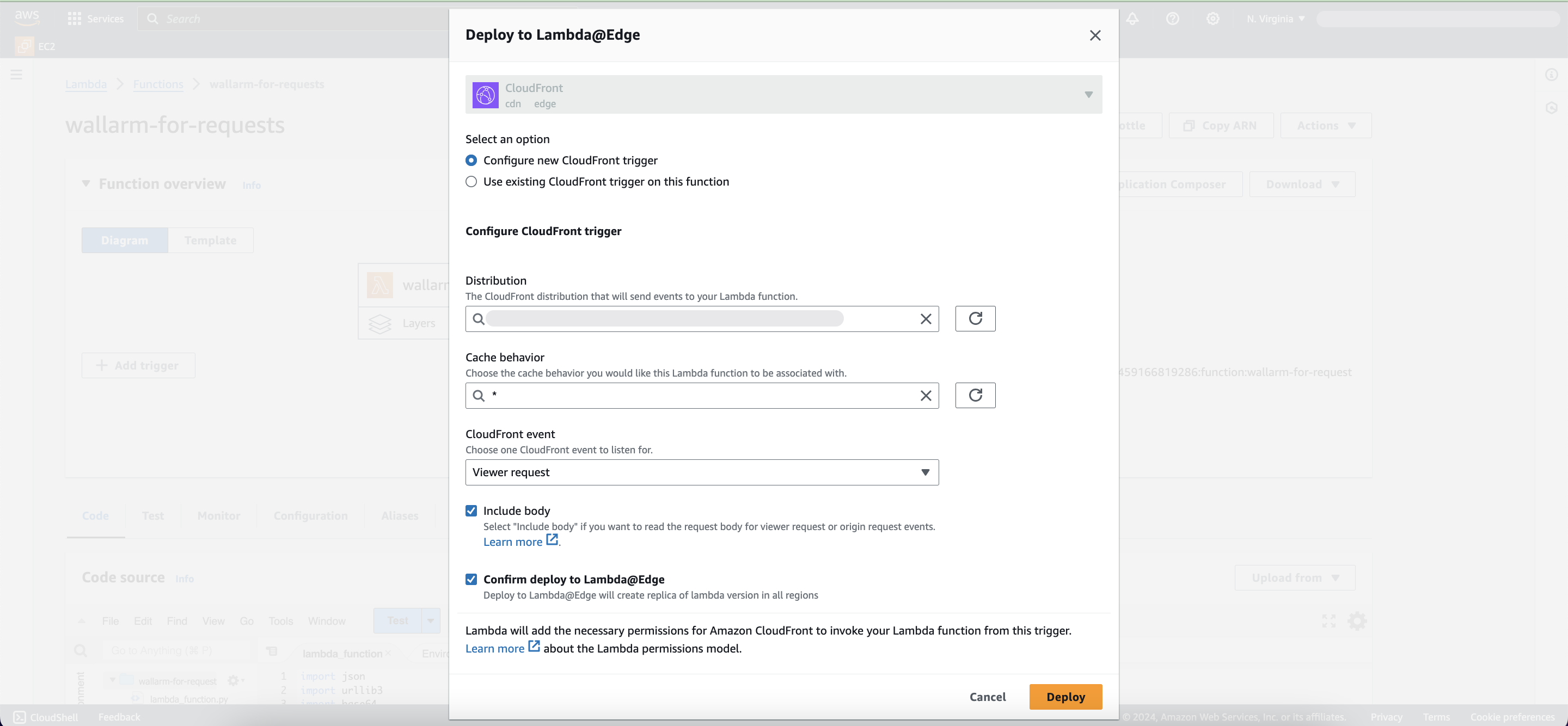The height and width of the screenshot is (726, 1568).
Task: Open the navigation hamburger menu
Action: click(x=16, y=74)
